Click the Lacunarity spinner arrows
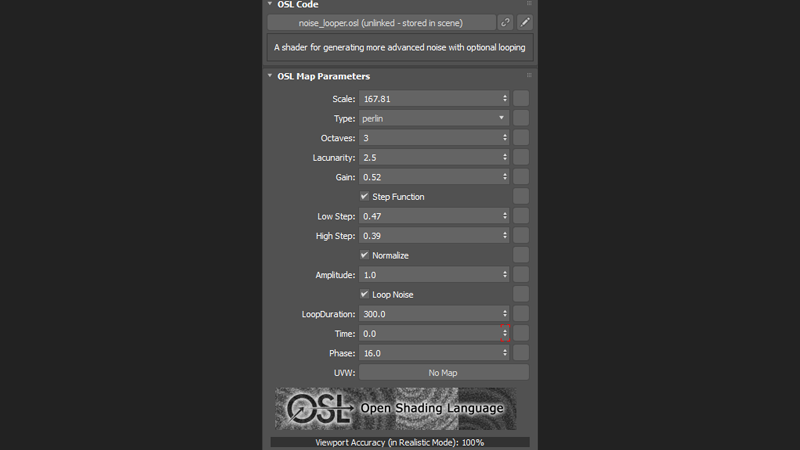 click(x=505, y=157)
